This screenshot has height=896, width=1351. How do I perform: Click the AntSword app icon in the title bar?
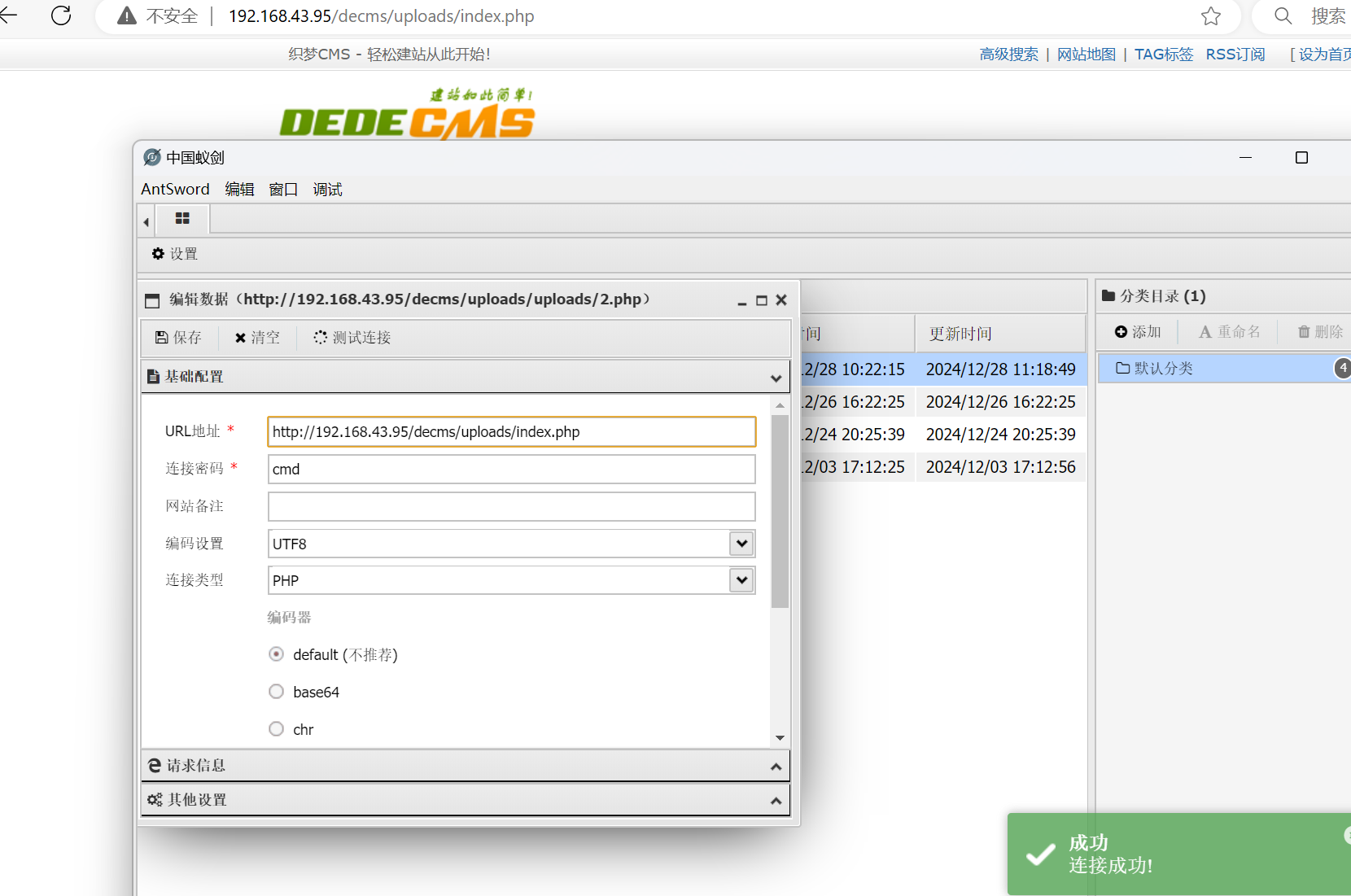pyautogui.click(x=152, y=157)
